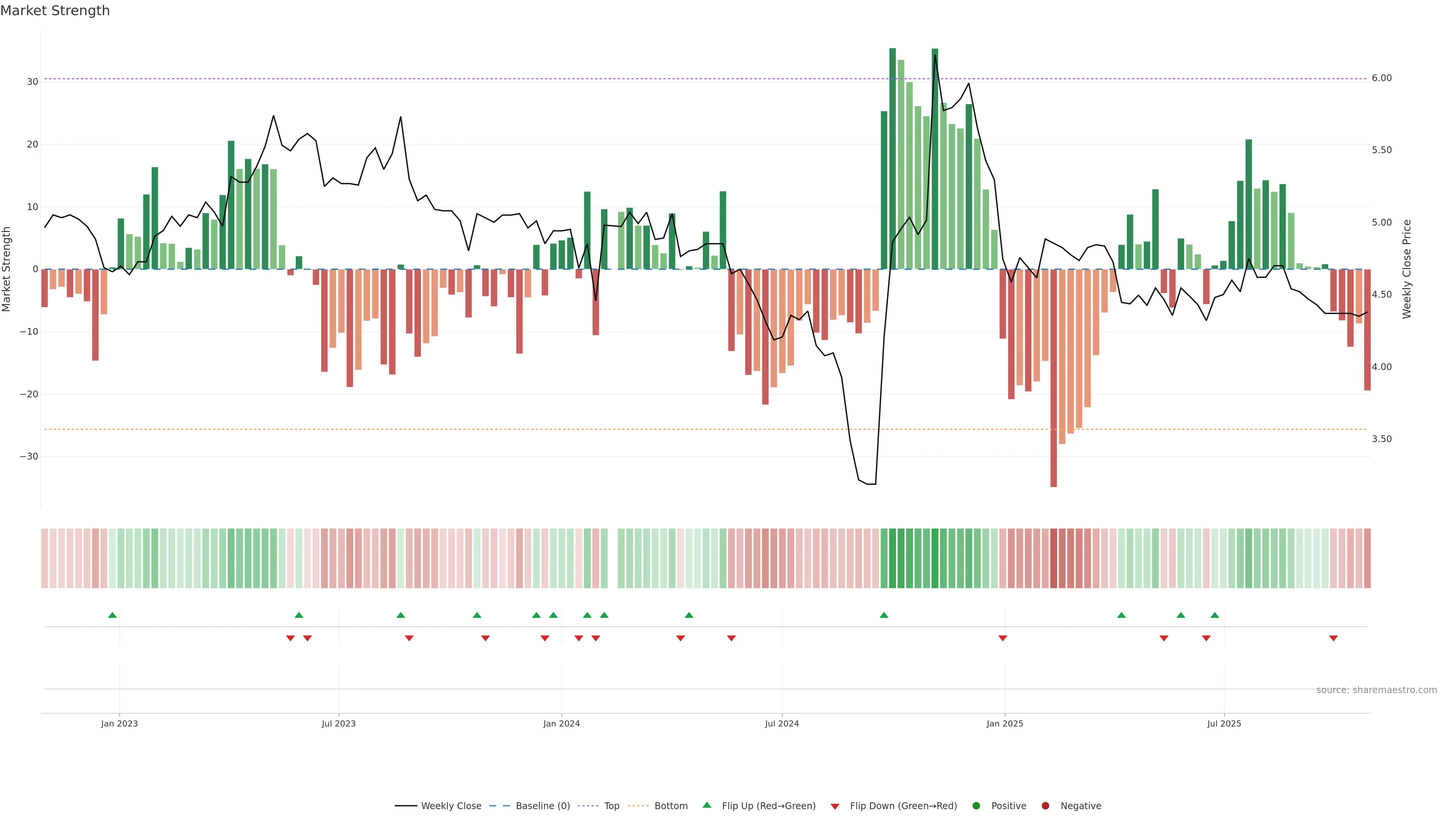Click the first green flip-up marker near Jan 2023
Screen dimensions: 1456x819
(x=113, y=615)
